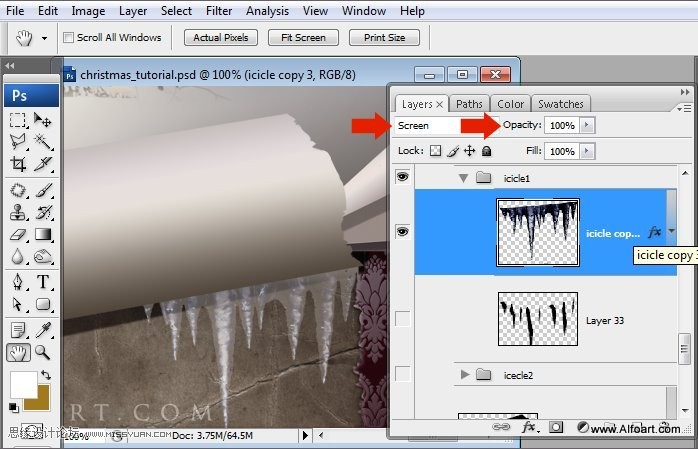Open the Opacity slider arrow
Screen dimensions: 698x449
coord(587,125)
